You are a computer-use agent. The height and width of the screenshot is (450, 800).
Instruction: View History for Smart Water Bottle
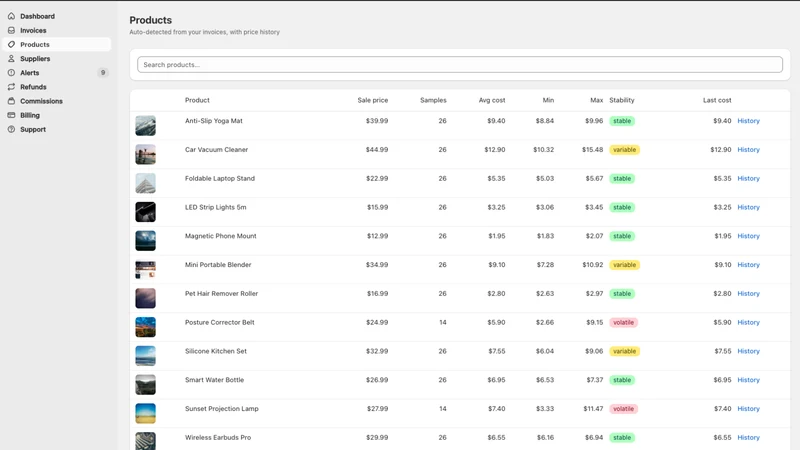tap(748, 380)
